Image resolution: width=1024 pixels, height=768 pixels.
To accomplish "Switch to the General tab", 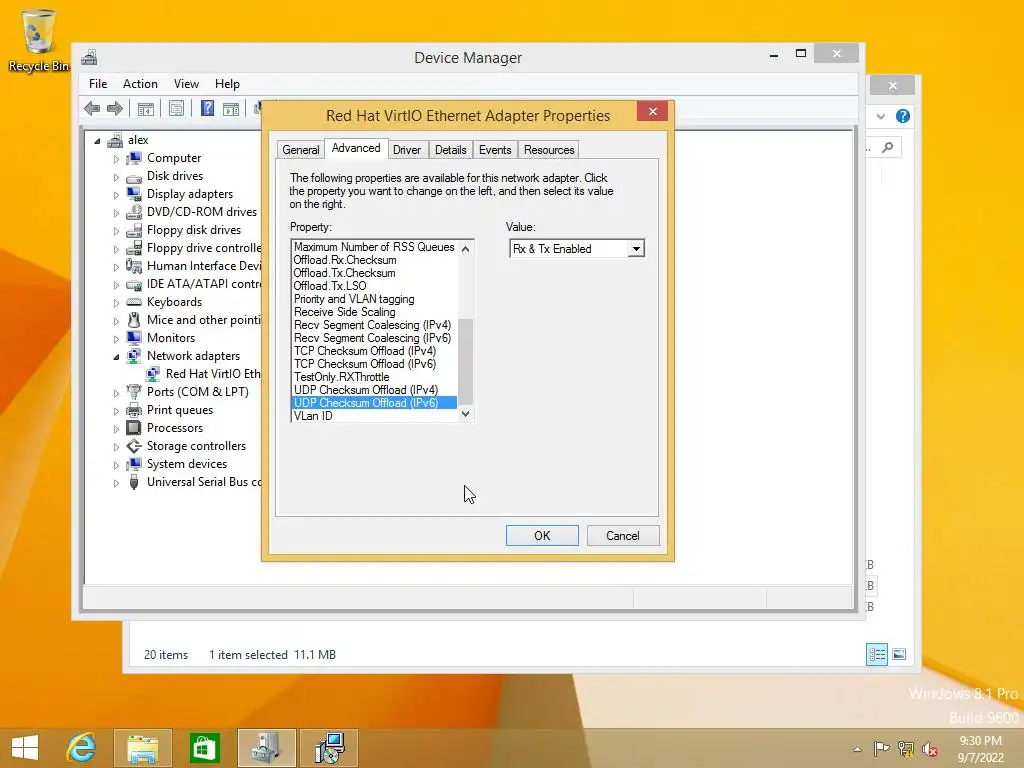I will pos(300,150).
